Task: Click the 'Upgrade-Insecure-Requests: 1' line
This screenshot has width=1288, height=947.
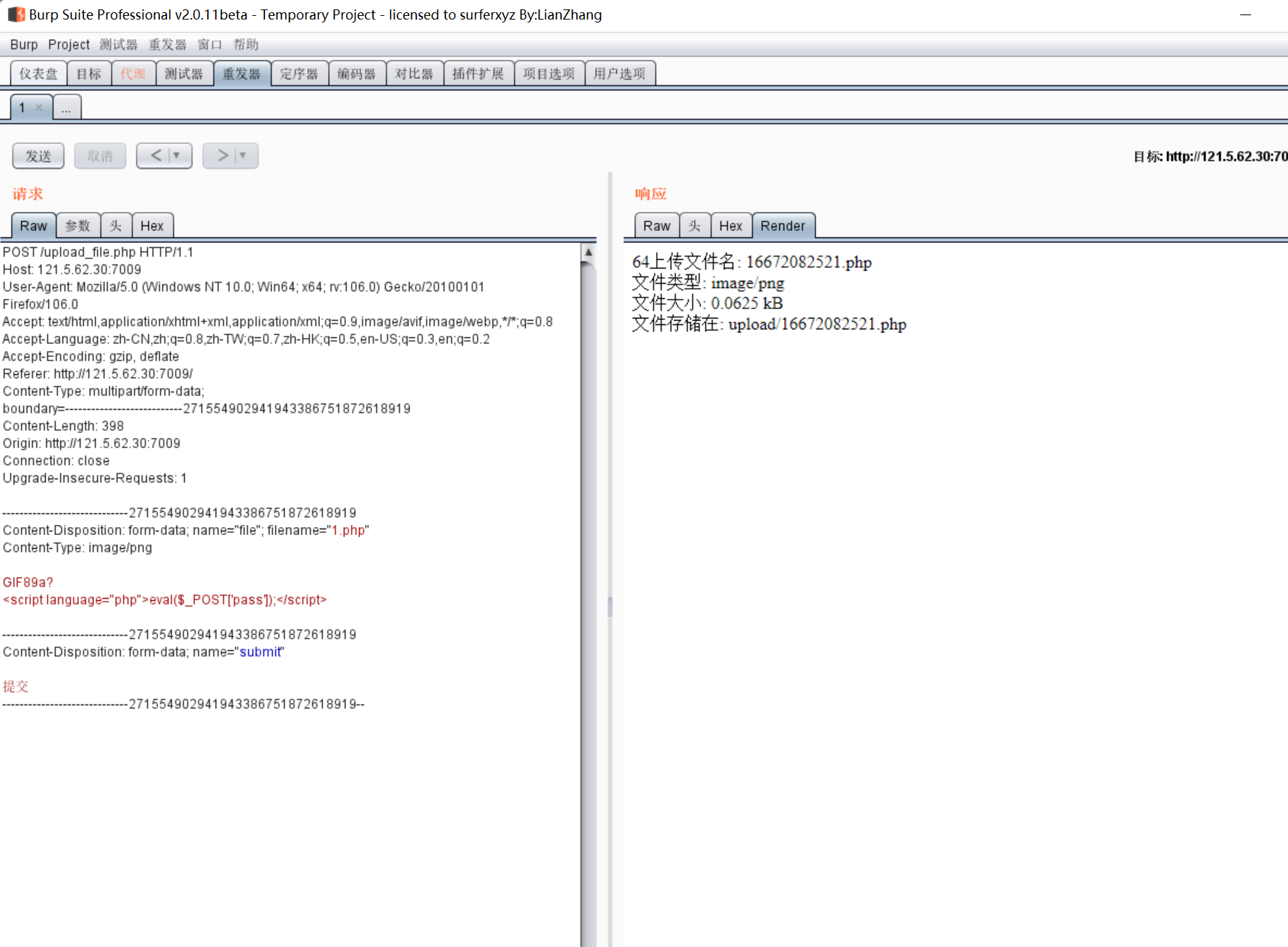Action: pyautogui.click(x=95, y=479)
